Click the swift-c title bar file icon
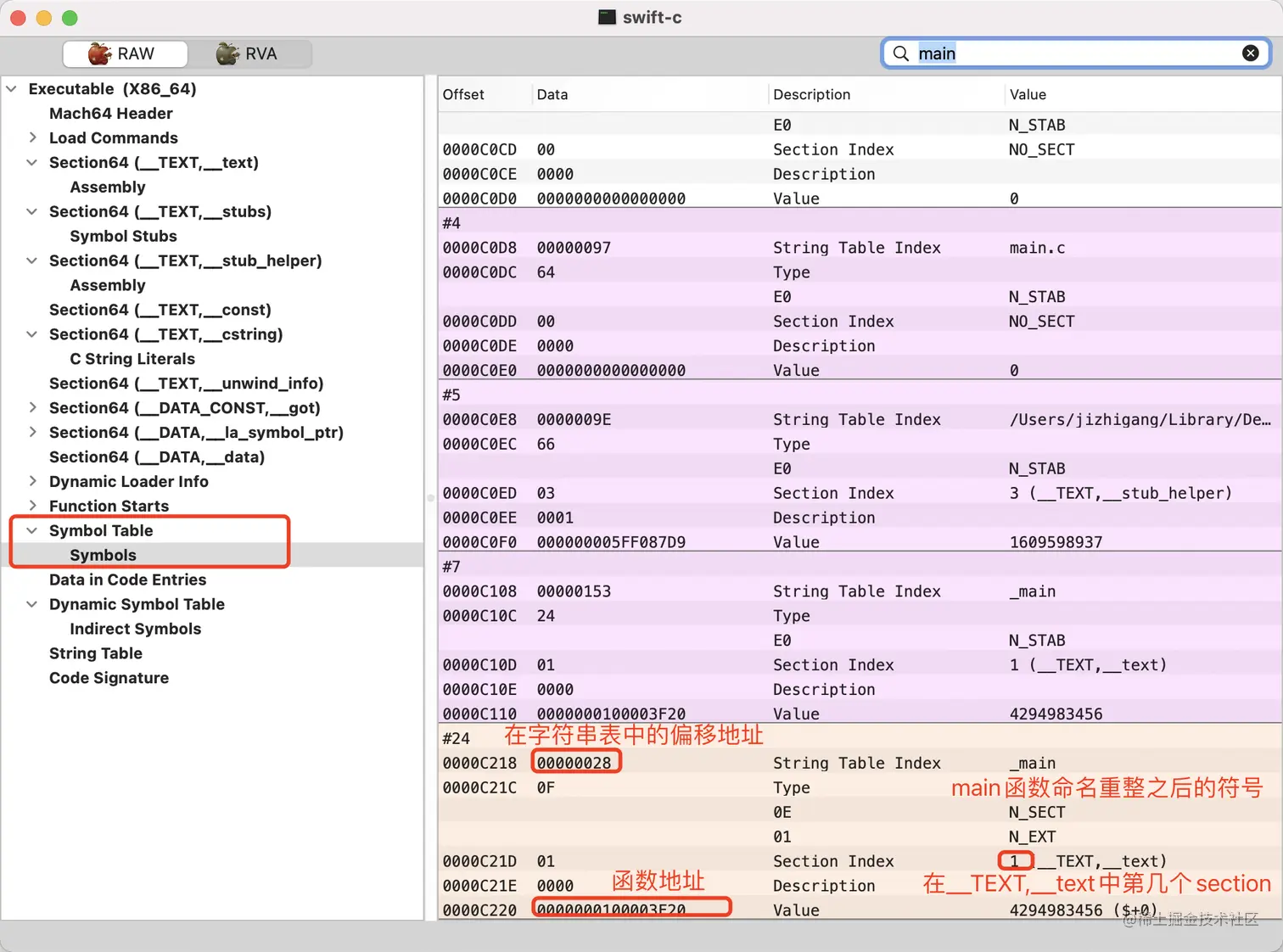The width and height of the screenshot is (1283, 952). (x=607, y=18)
